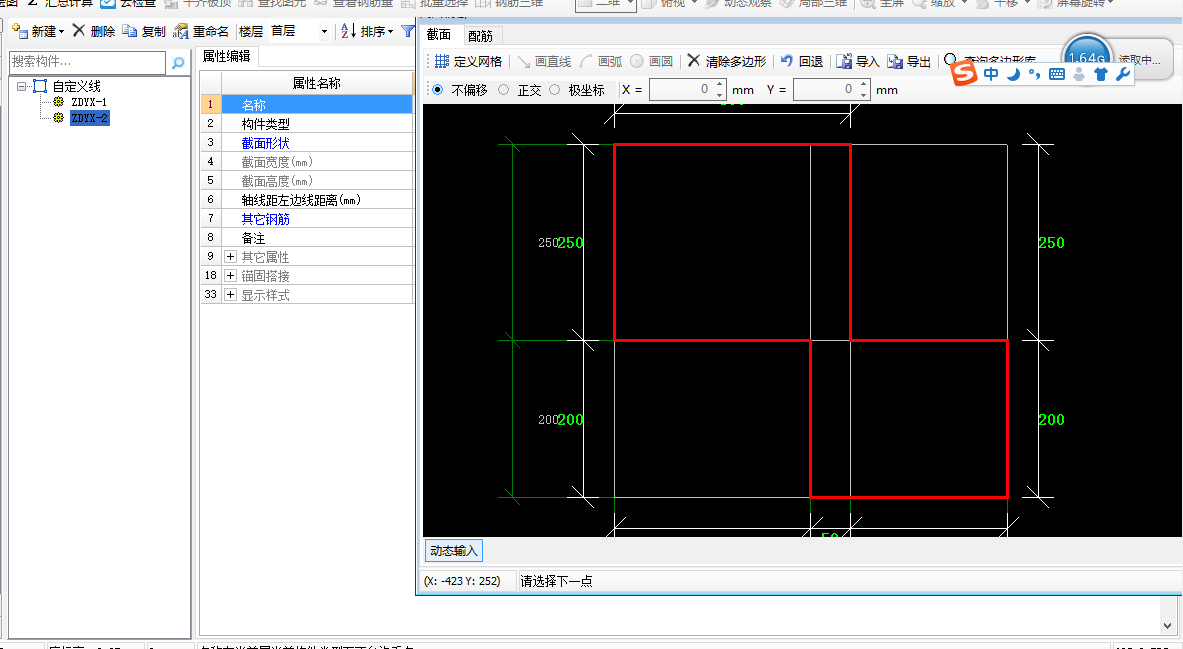Increase the Y value with up stepper

tap(864, 85)
